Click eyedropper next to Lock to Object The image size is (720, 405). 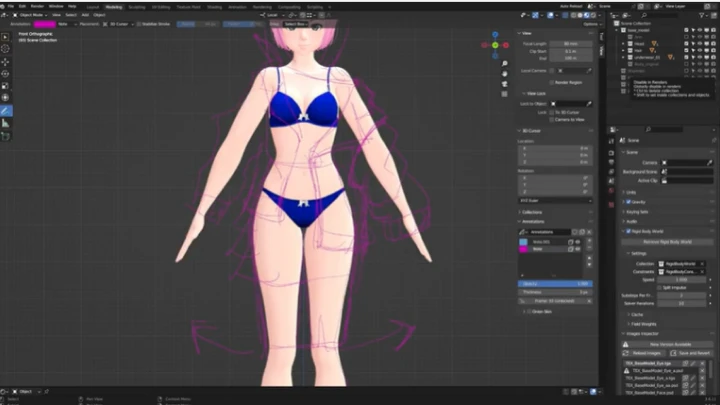click(589, 104)
